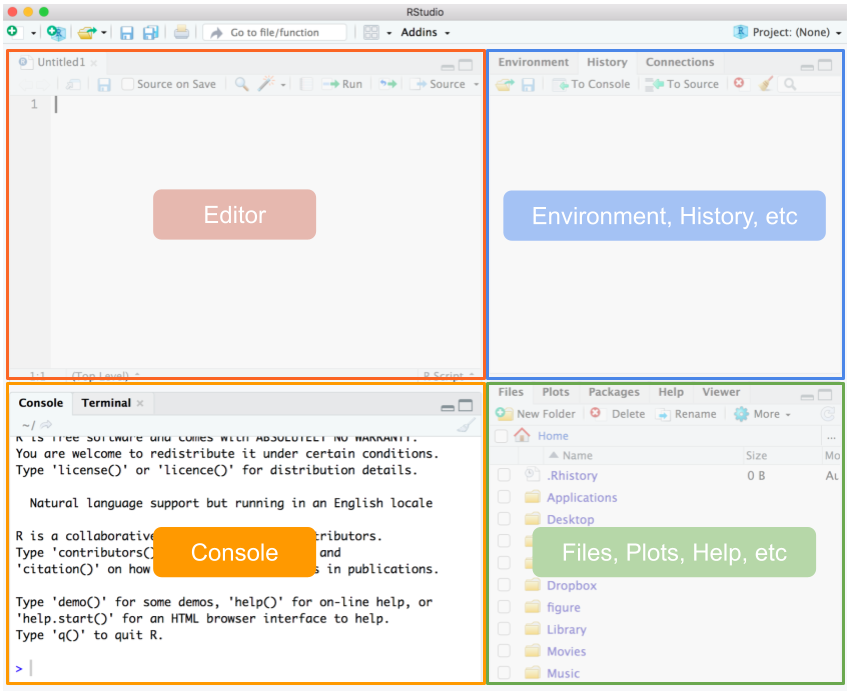Clear all history with the broom icon
Viewport: 850px width, 695px height.
[x=765, y=83]
